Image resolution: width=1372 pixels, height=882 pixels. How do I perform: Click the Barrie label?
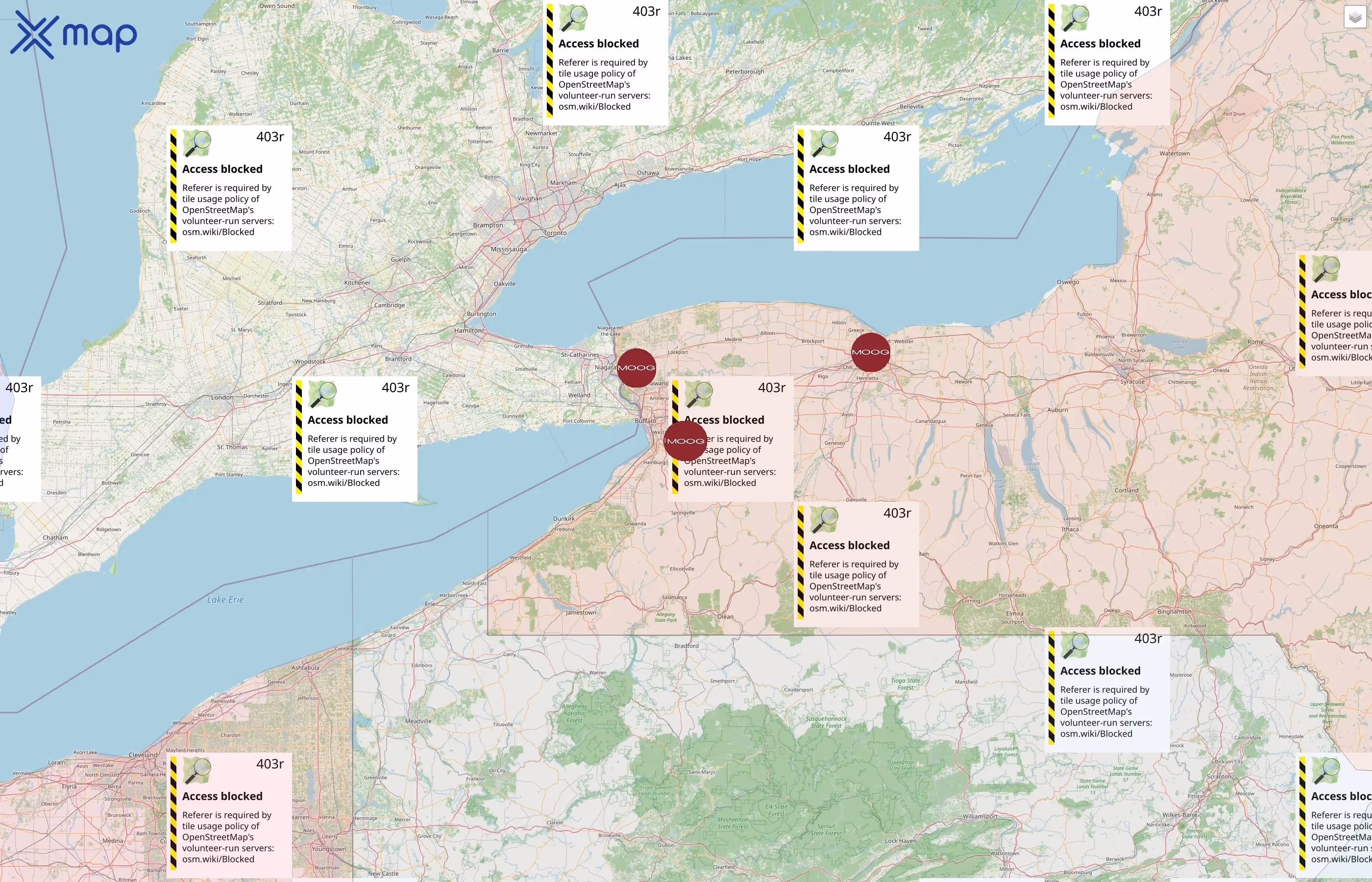(x=500, y=50)
